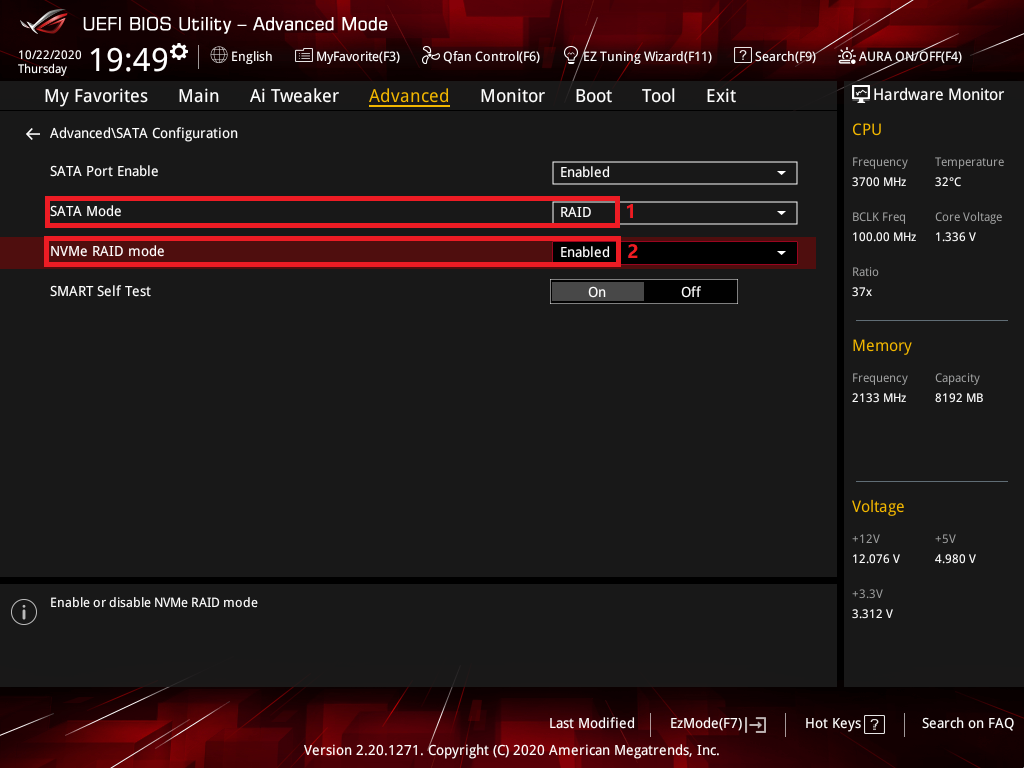Open the NVMe RAID mode dropdown
This screenshot has width=1024, height=768.
coord(675,253)
